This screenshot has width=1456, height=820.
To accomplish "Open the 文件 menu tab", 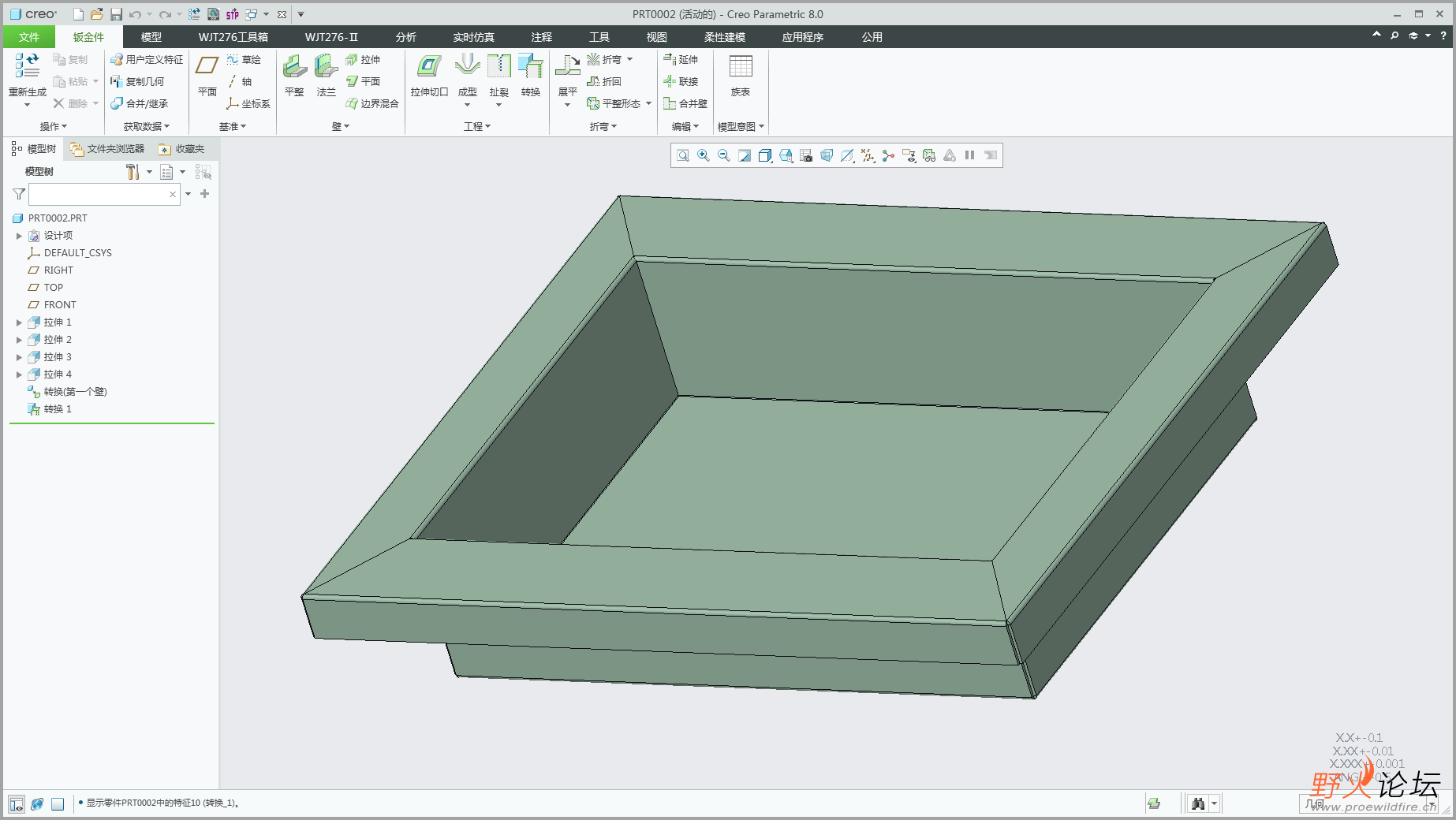I will [29, 37].
